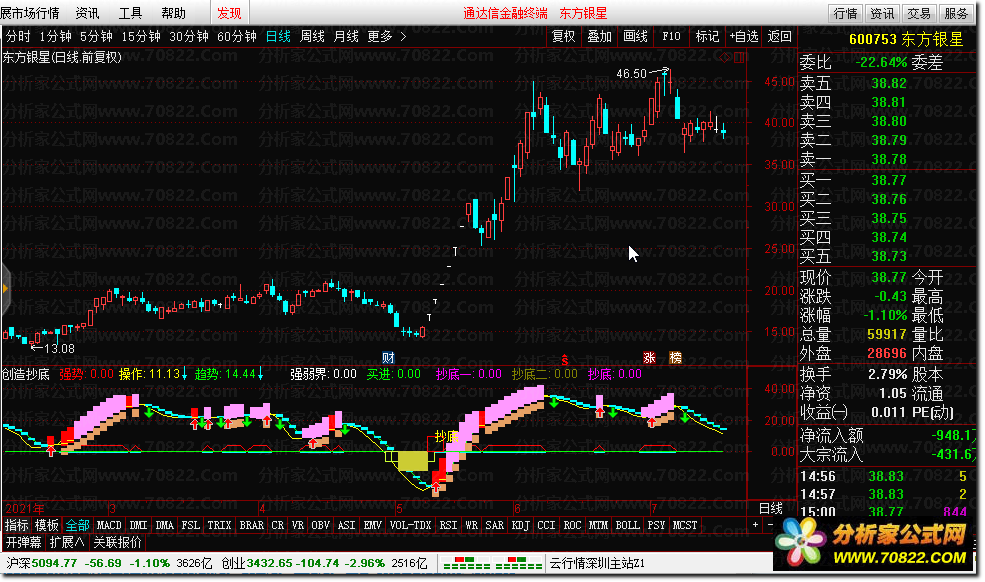Switch the indicator to OBV
Screen dimensions: 985x582
[x=320, y=525]
